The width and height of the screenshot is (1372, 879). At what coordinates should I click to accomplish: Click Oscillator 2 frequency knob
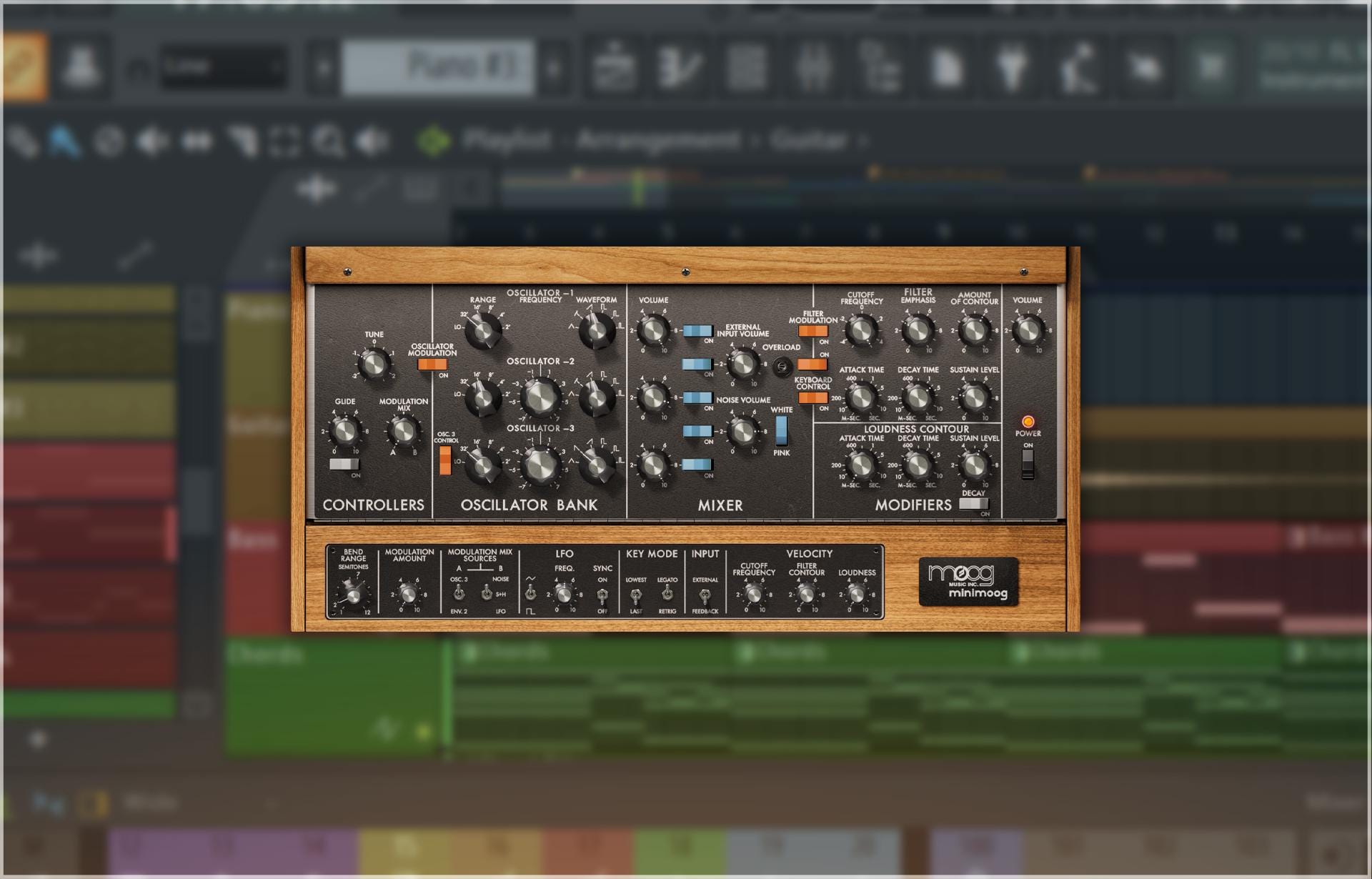[541, 397]
